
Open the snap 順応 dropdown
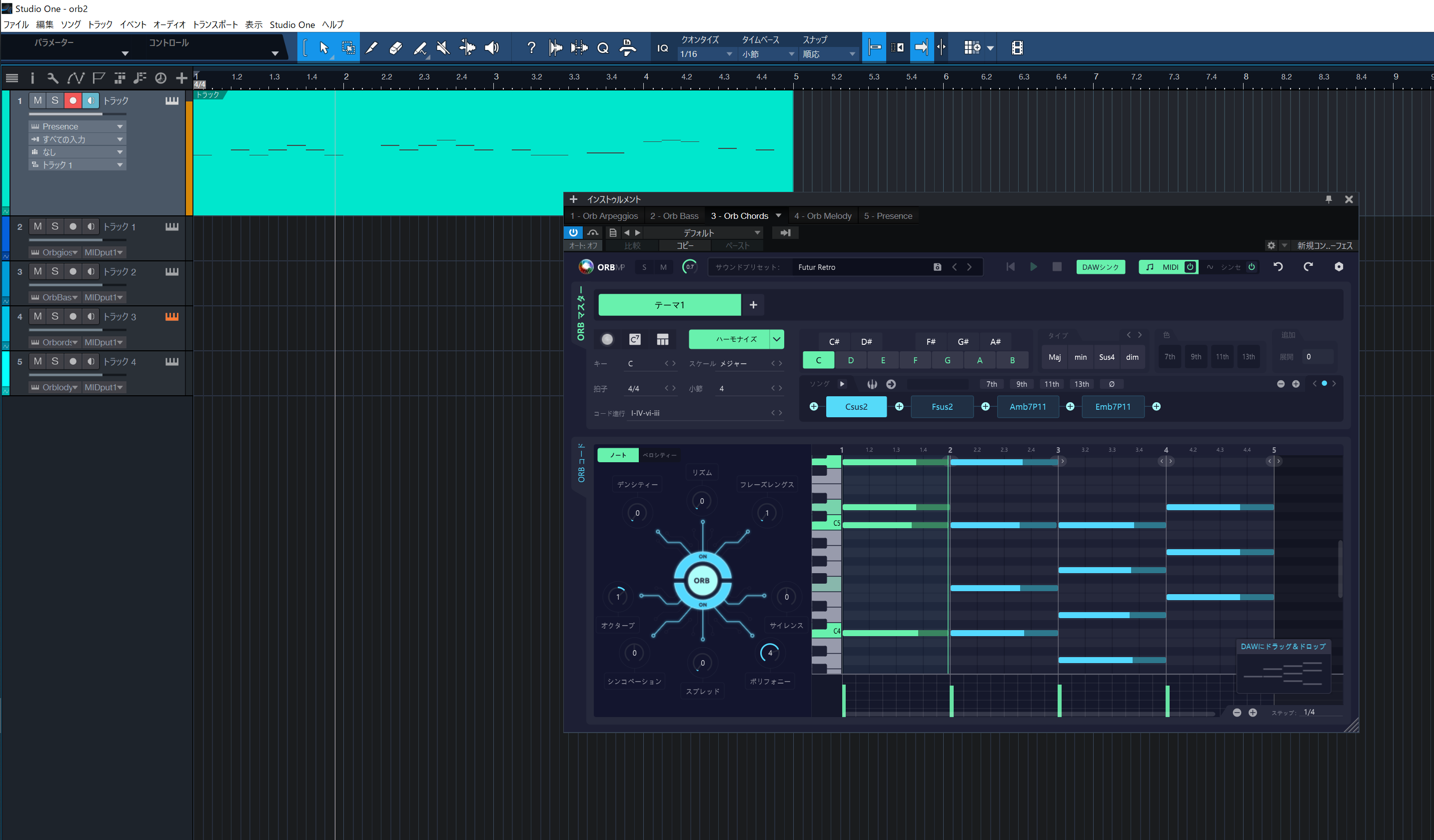[x=829, y=54]
